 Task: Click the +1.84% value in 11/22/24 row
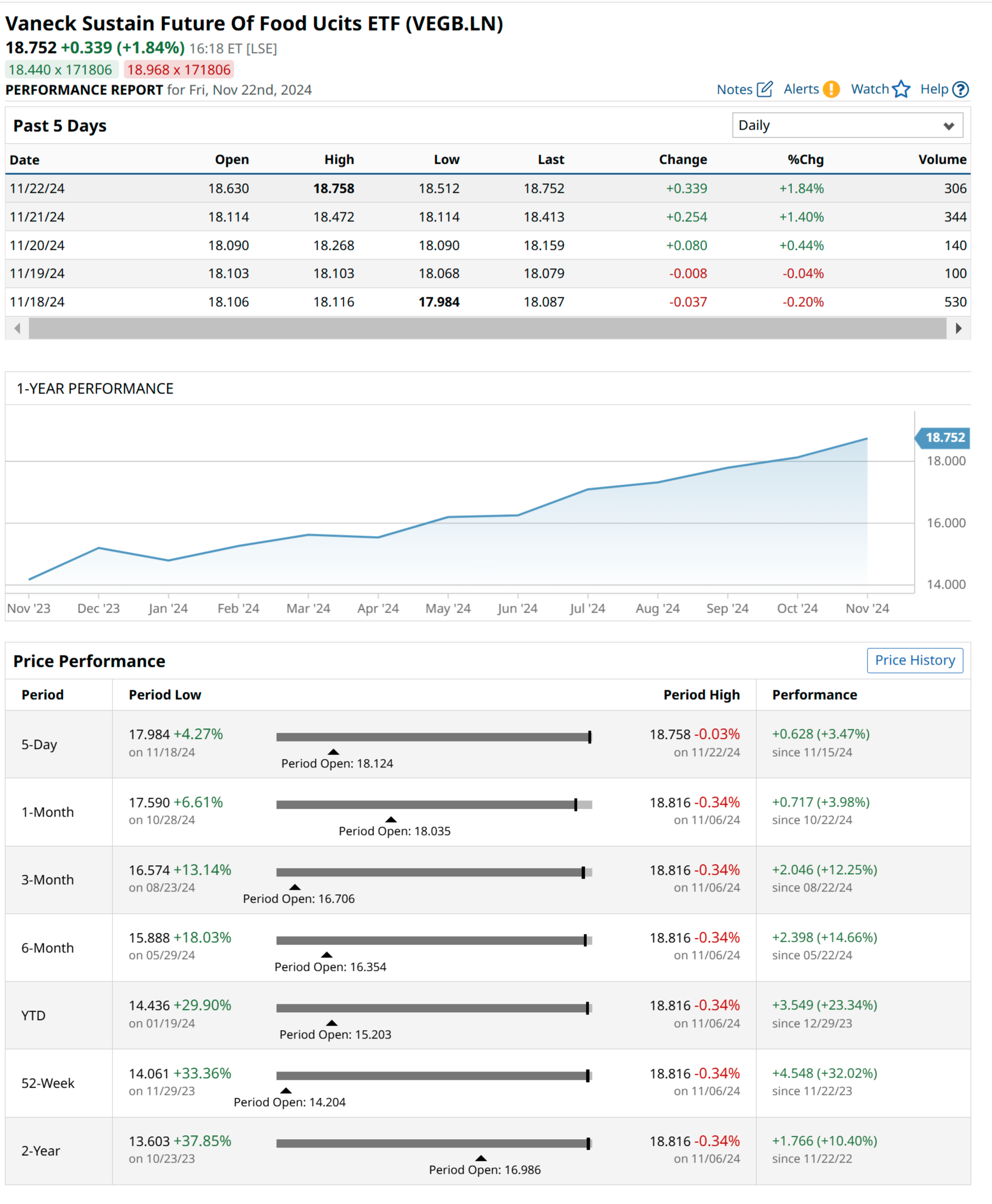(x=801, y=188)
